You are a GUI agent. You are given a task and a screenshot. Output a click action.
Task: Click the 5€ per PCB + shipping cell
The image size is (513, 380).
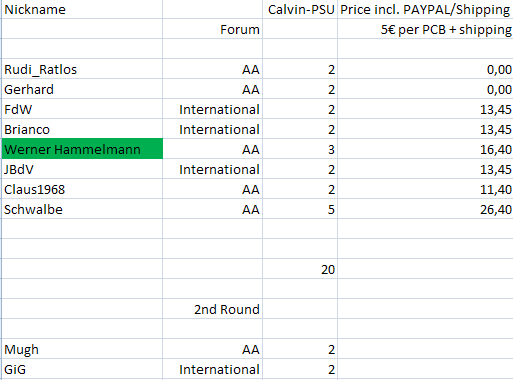pyautogui.click(x=425, y=29)
